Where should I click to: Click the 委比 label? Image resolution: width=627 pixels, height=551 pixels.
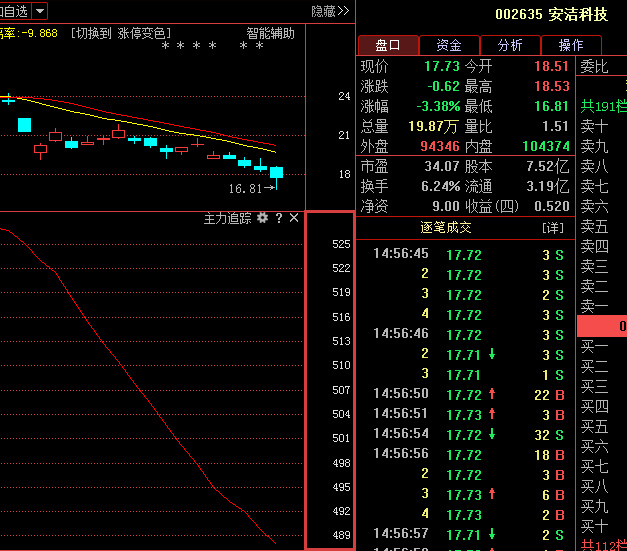[595, 66]
